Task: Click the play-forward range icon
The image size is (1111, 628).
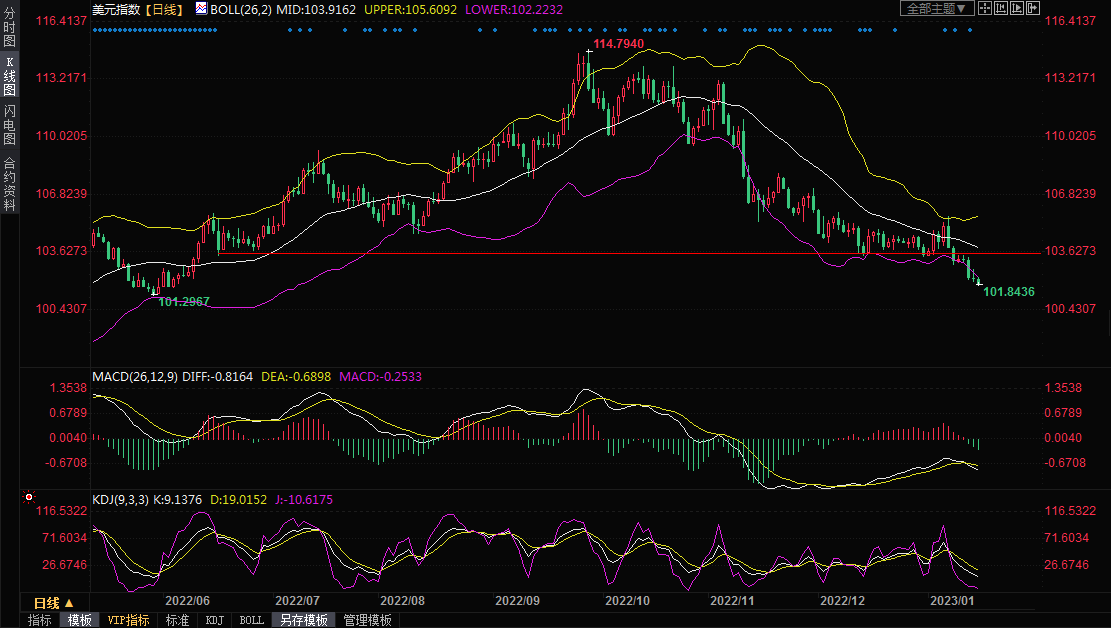Action: tap(1018, 8)
